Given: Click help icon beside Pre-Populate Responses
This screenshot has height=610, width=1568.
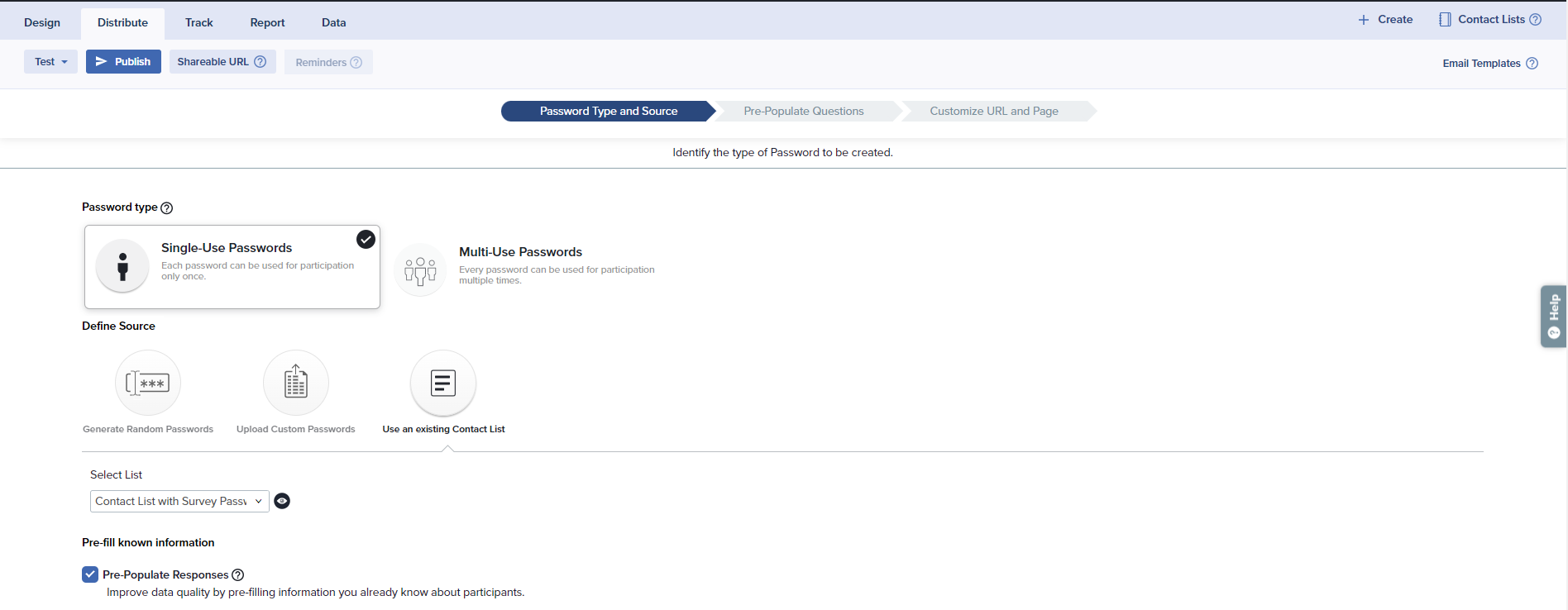Looking at the screenshot, I should click(x=238, y=575).
